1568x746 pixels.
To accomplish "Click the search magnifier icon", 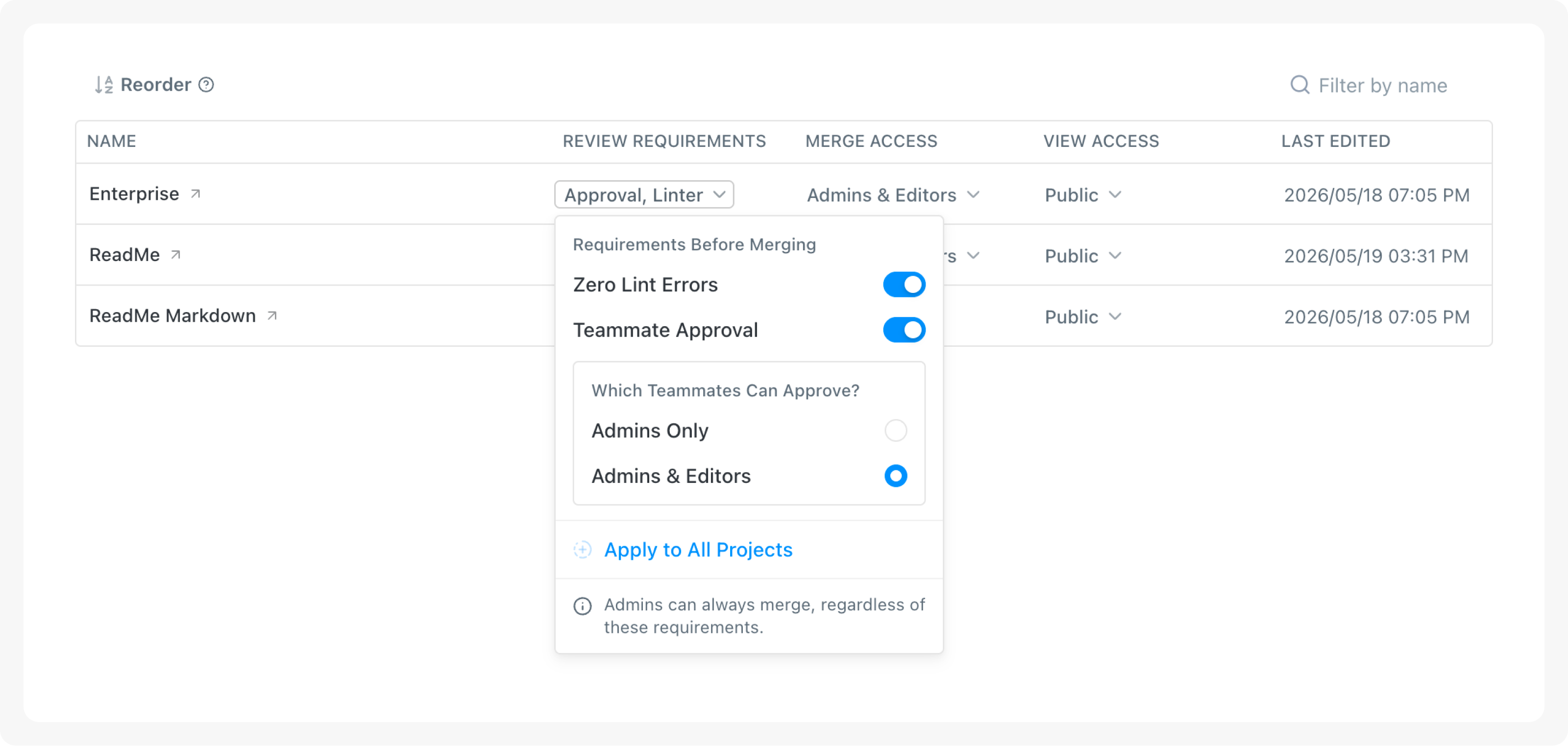I will coord(1299,85).
